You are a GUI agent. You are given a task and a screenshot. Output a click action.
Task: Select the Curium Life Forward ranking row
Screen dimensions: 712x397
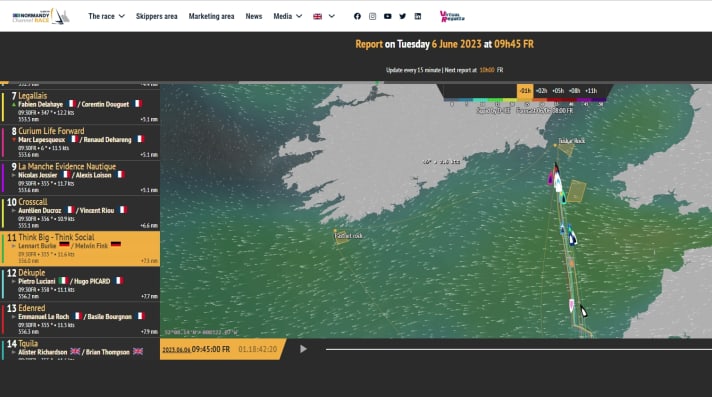80,143
